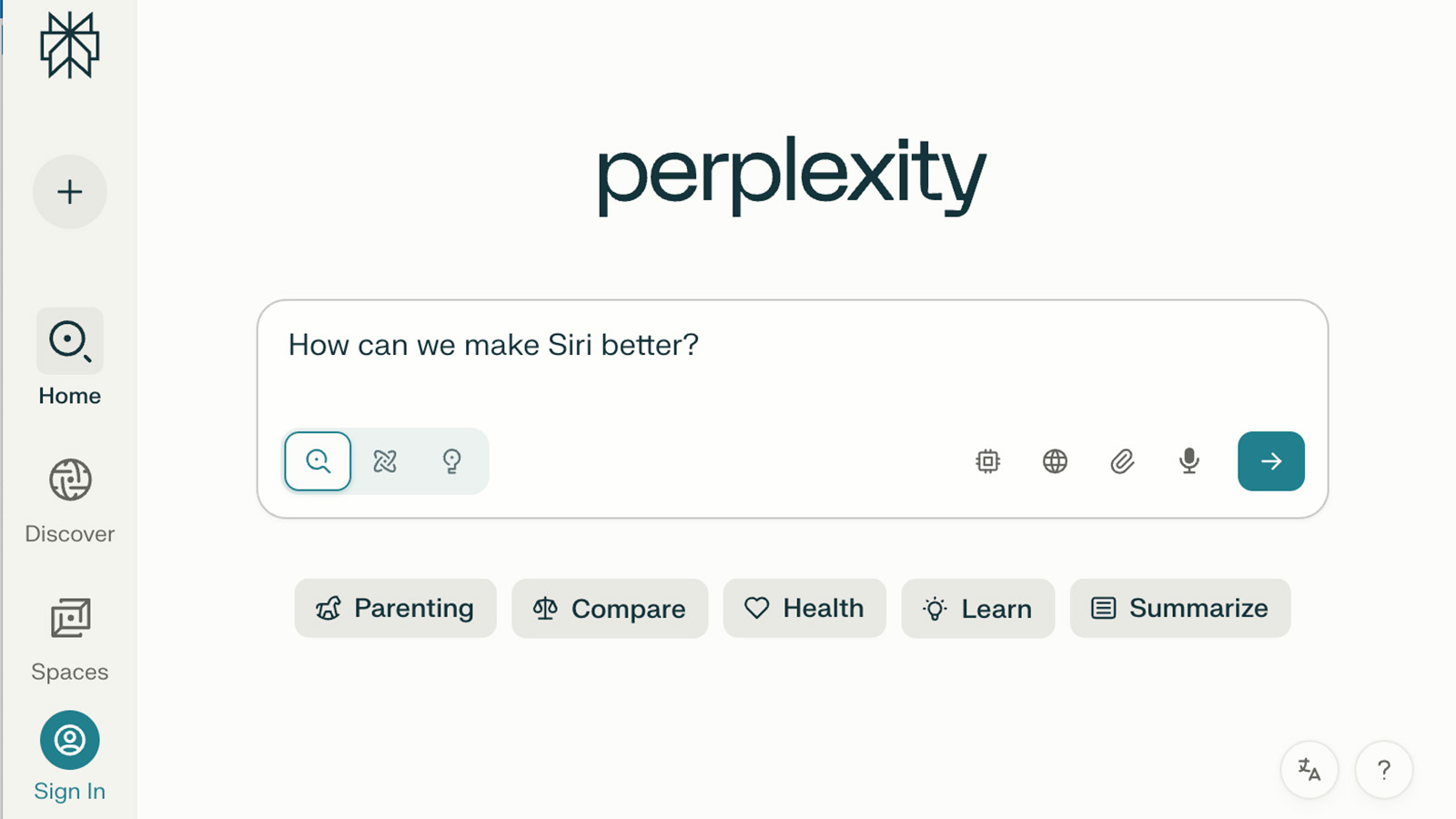
Task: Submit query with arrow button
Action: (1271, 461)
